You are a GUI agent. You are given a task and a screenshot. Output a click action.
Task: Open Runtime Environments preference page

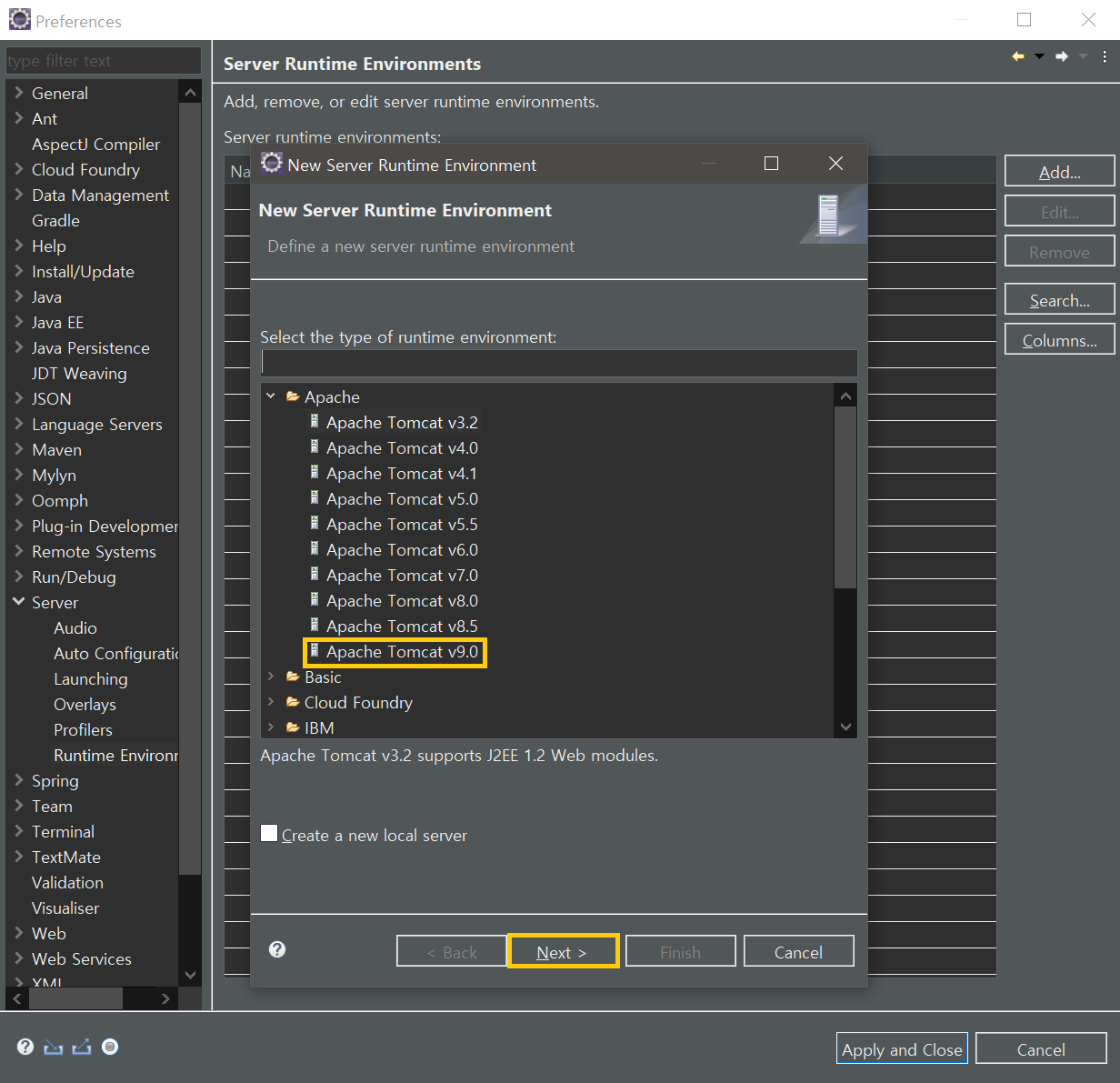tap(115, 756)
